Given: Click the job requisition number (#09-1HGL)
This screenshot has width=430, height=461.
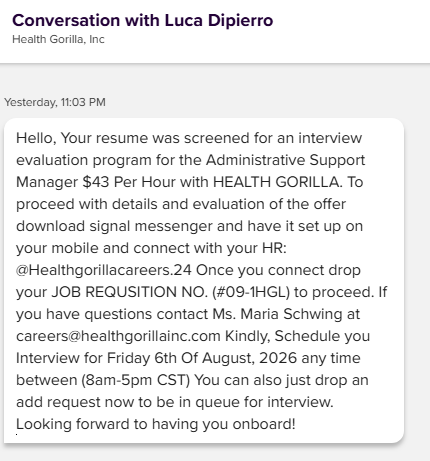Looking at the screenshot, I should pos(251,292).
